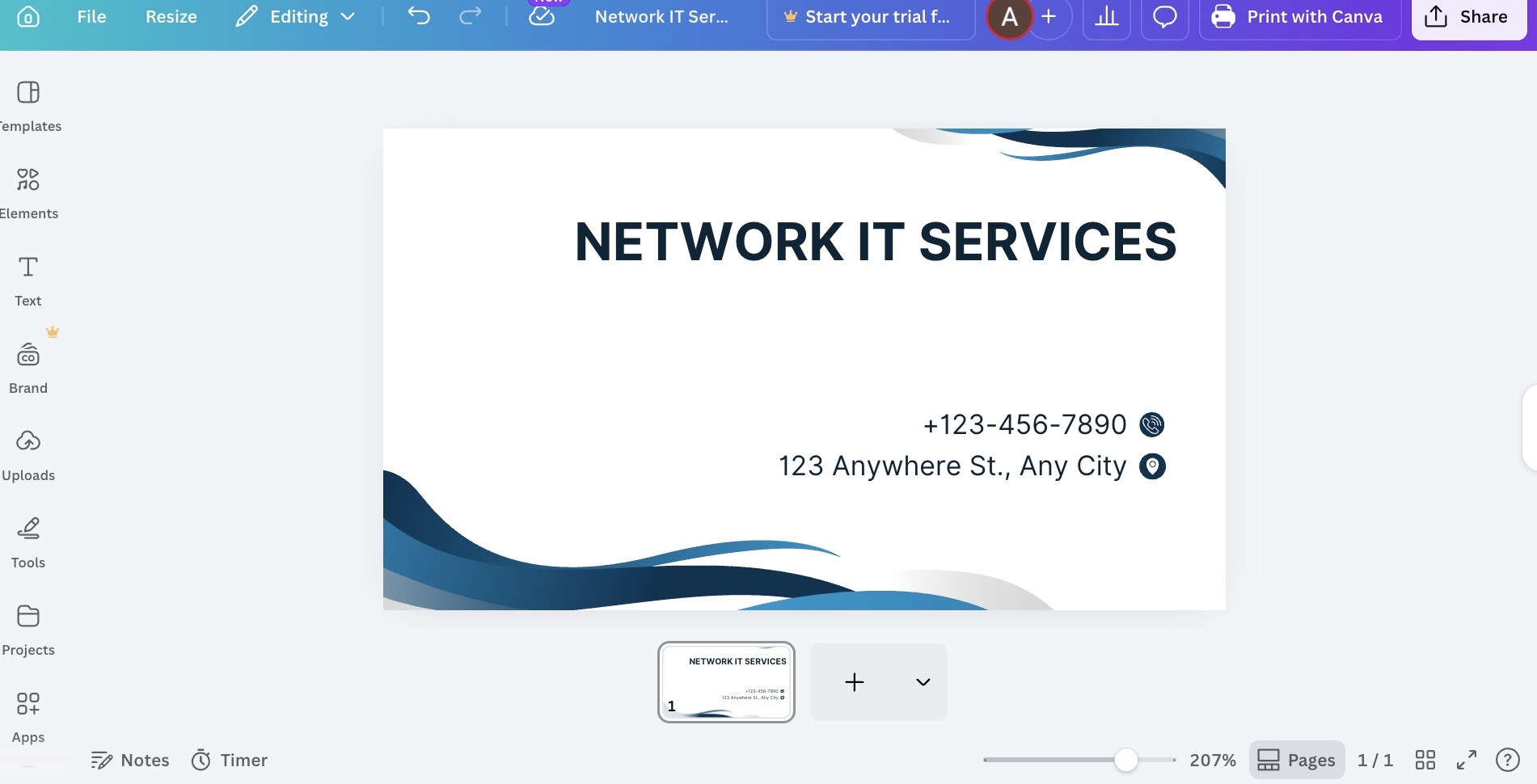
Task: Redo the last action
Action: click(470, 16)
